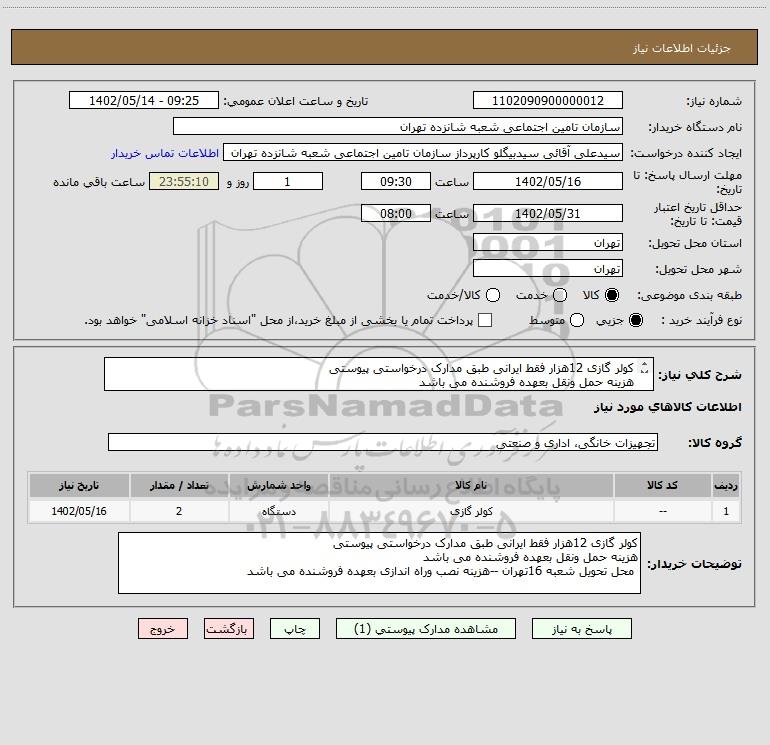
Task: Click the 'ردیف' column header
Action: tap(726, 485)
